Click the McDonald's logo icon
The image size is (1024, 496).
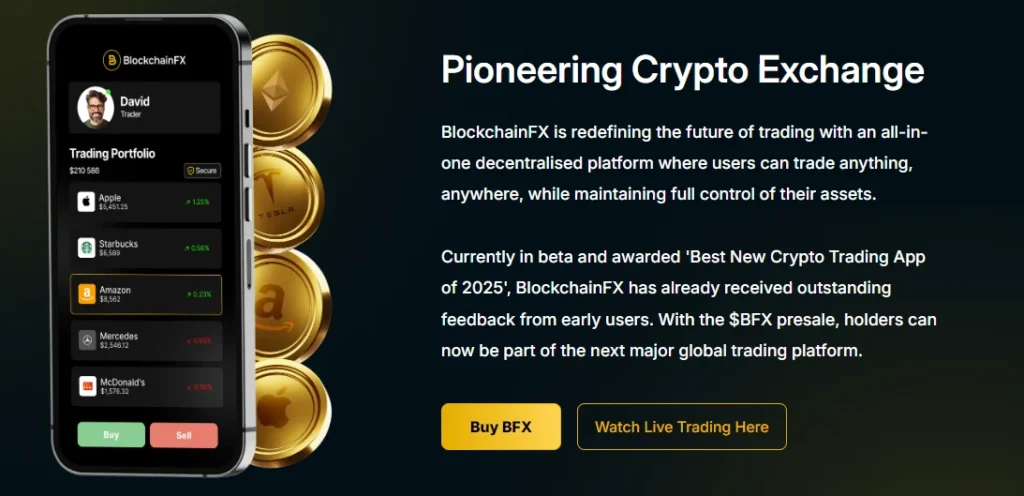pos(87,387)
